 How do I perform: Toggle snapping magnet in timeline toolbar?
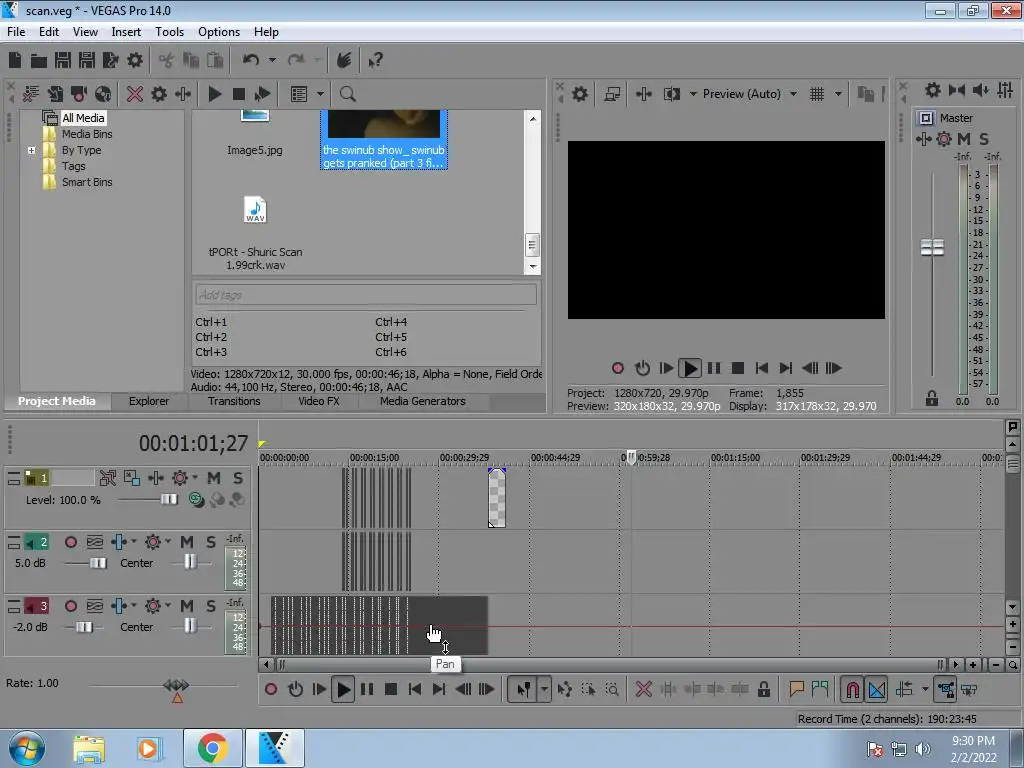852,689
